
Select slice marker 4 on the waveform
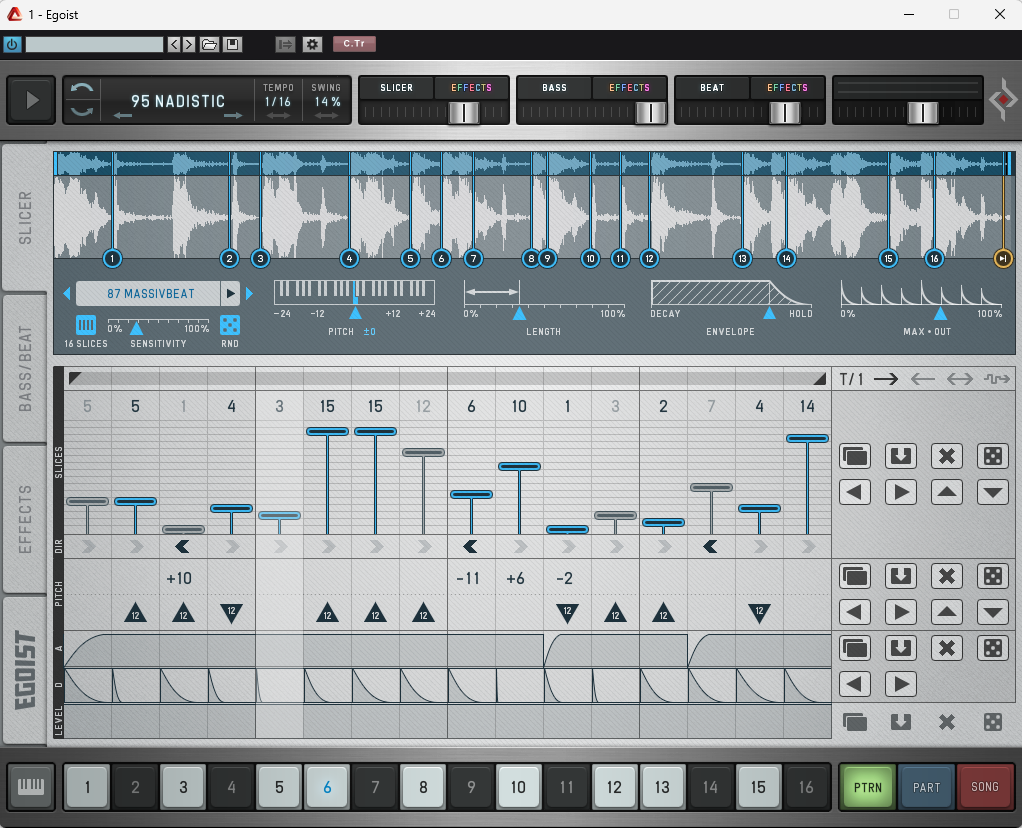[349, 259]
